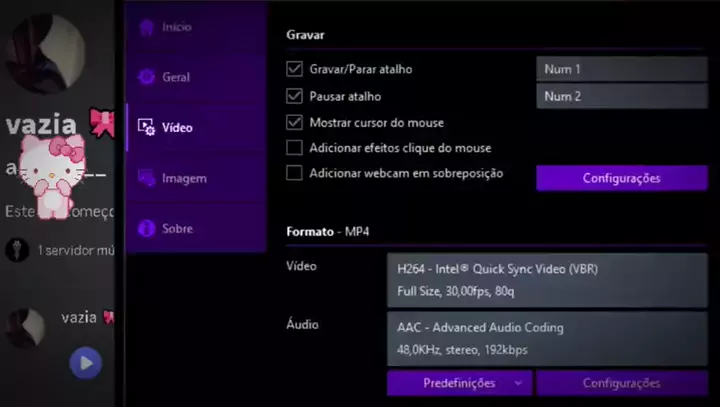Open the Geral settings tab

pos(176,77)
